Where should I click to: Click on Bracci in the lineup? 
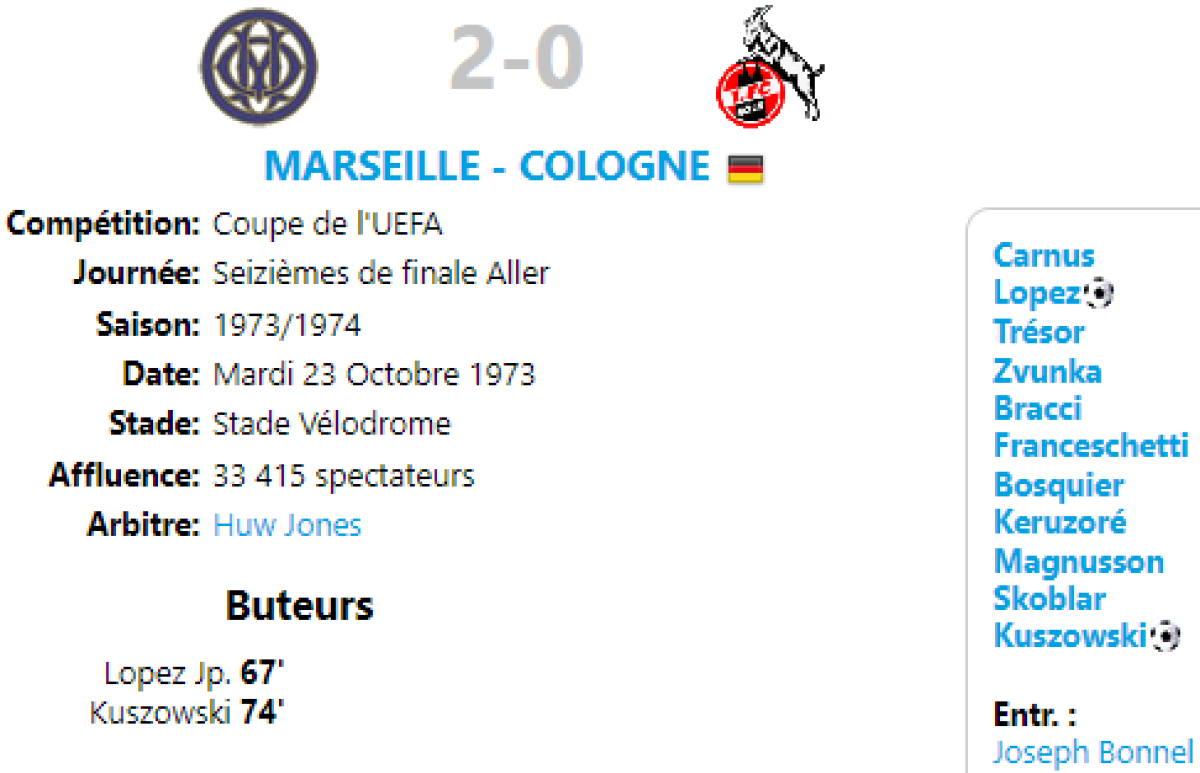click(1037, 409)
